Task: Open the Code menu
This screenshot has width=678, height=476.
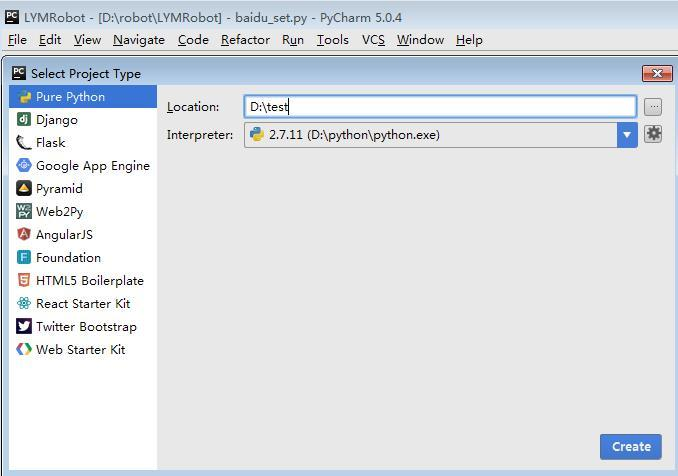Action: click(x=193, y=40)
